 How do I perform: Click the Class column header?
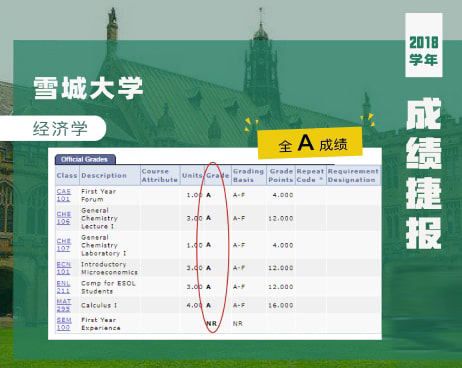67,175
